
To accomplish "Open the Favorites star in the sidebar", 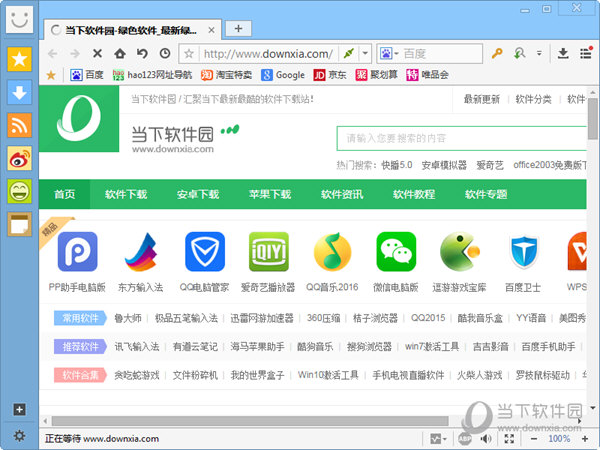I will pyautogui.click(x=20, y=59).
